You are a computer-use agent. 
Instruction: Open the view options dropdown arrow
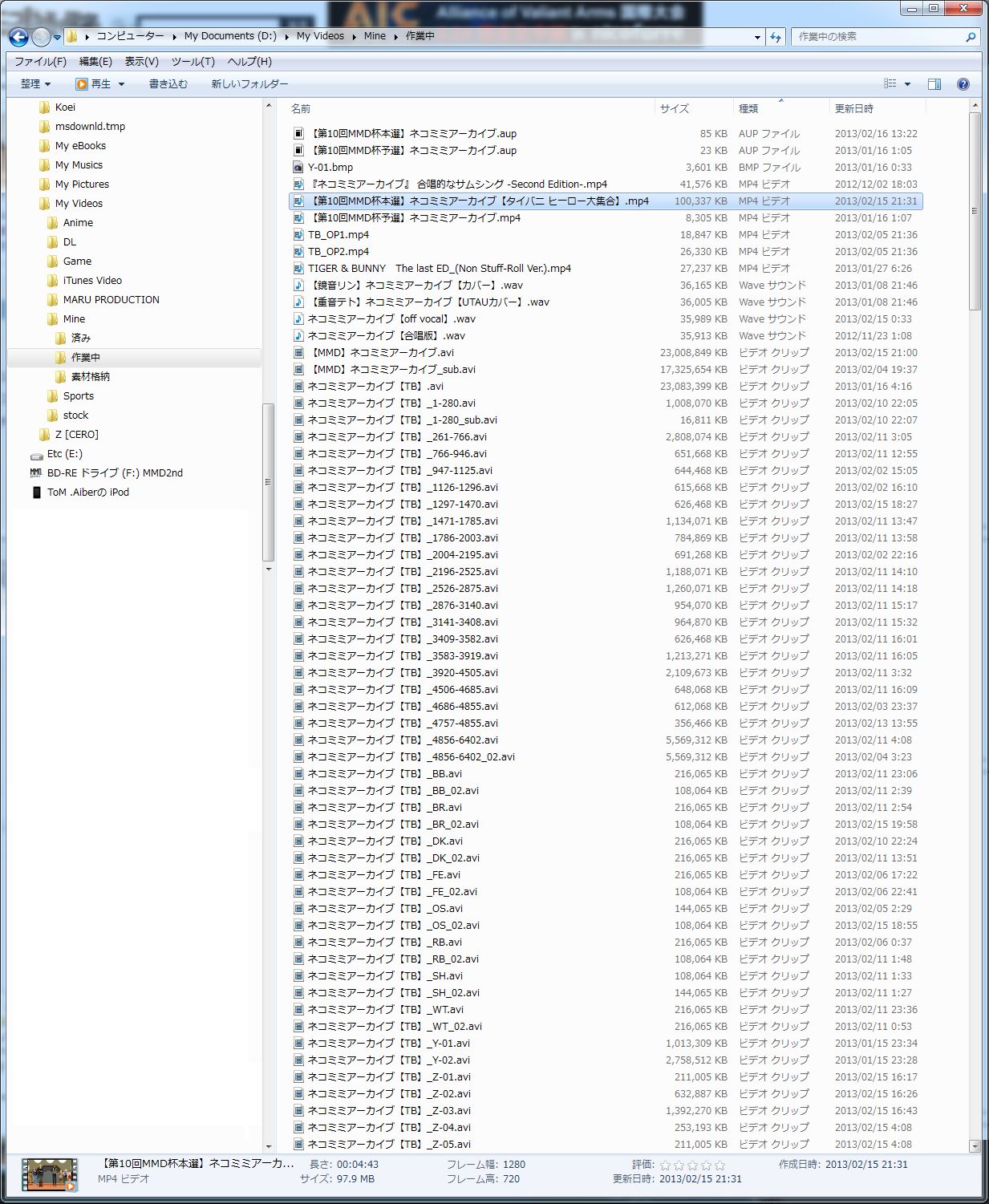[908, 84]
